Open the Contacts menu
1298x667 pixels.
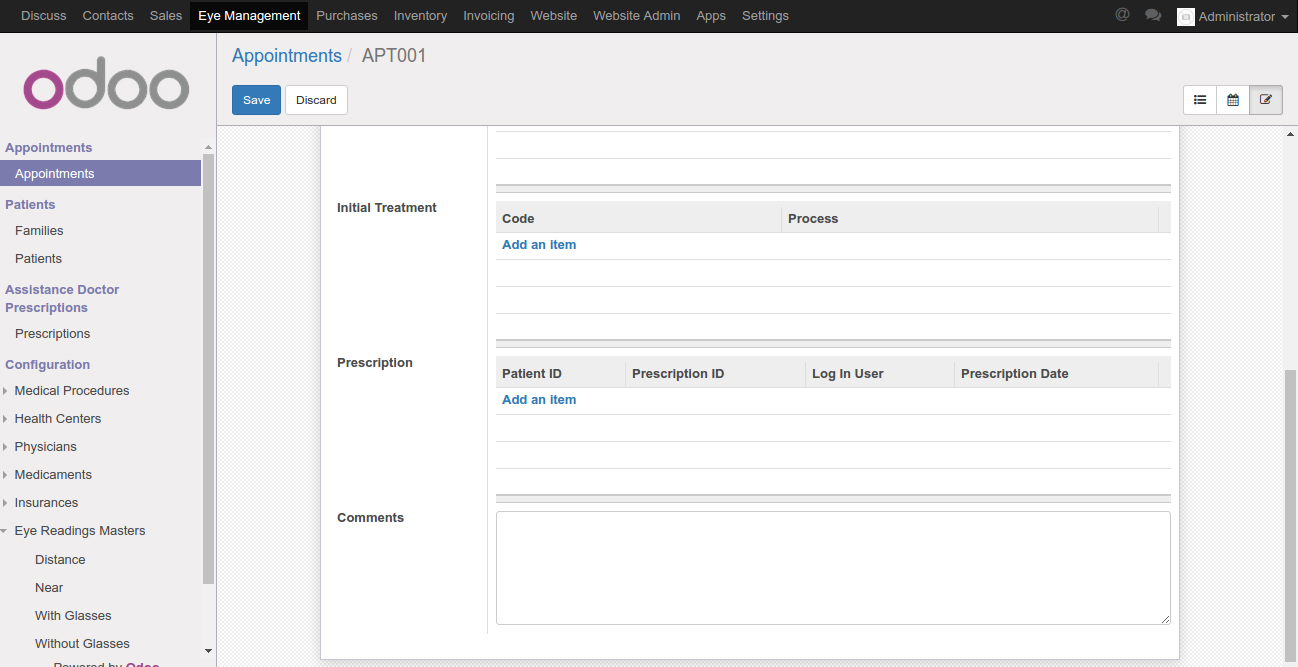pyautogui.click(x=108, y=16)
